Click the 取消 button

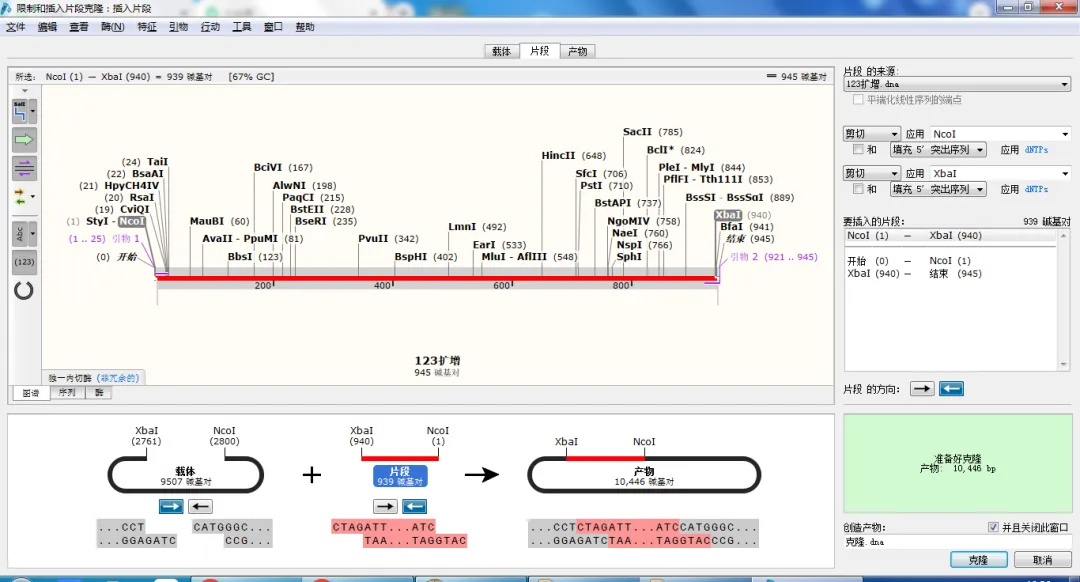[x=1042, y=560]
